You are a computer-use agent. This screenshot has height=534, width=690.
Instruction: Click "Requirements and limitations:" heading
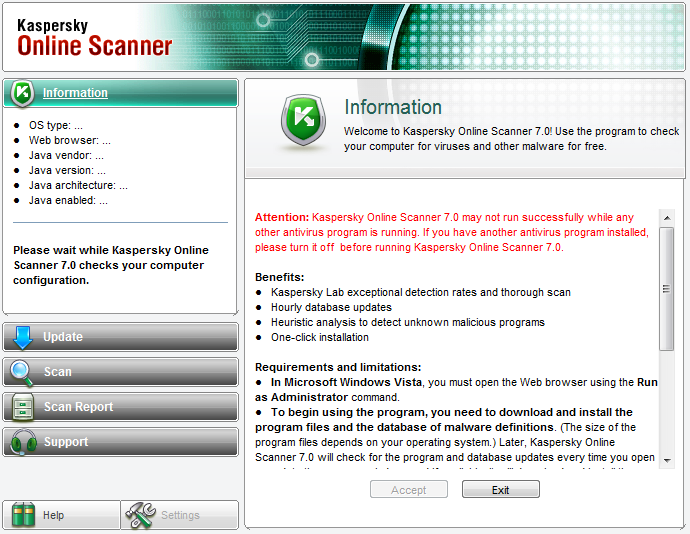[x=338, y=367]
